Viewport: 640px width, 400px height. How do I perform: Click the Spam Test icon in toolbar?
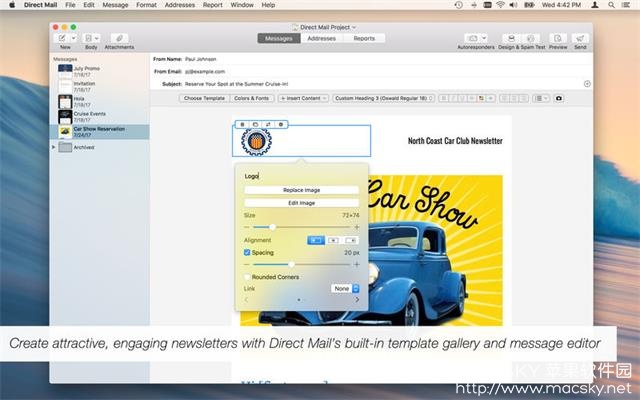[531, 38]
